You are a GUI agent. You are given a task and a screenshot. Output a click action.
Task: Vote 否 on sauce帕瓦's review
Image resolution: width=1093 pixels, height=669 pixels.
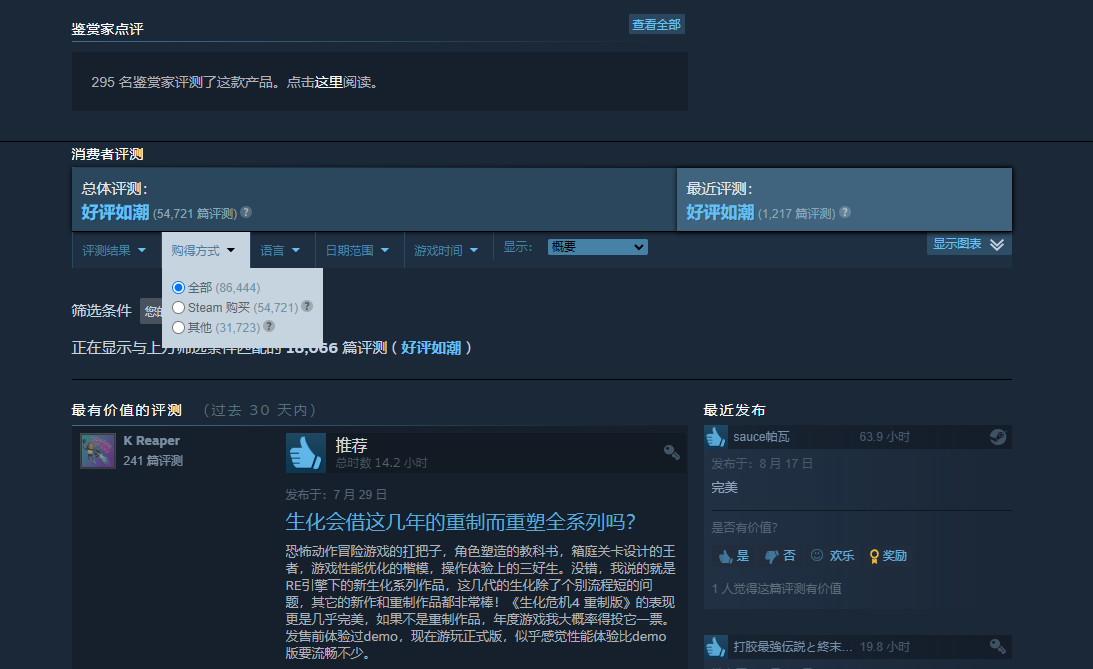[780, 556]
